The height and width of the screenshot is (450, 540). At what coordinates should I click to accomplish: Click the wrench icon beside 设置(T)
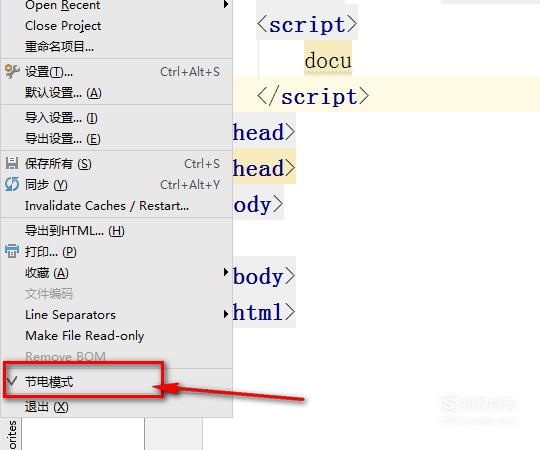pos(12,72)
